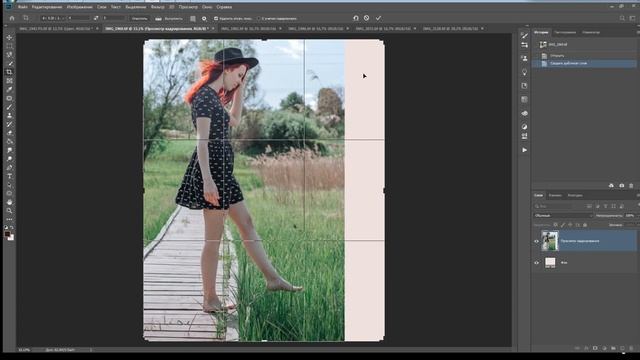The image size is (640, 360).
Task: Add a layer mask from Layers footer
Action: pyautogui.click(x=595, y=348)
